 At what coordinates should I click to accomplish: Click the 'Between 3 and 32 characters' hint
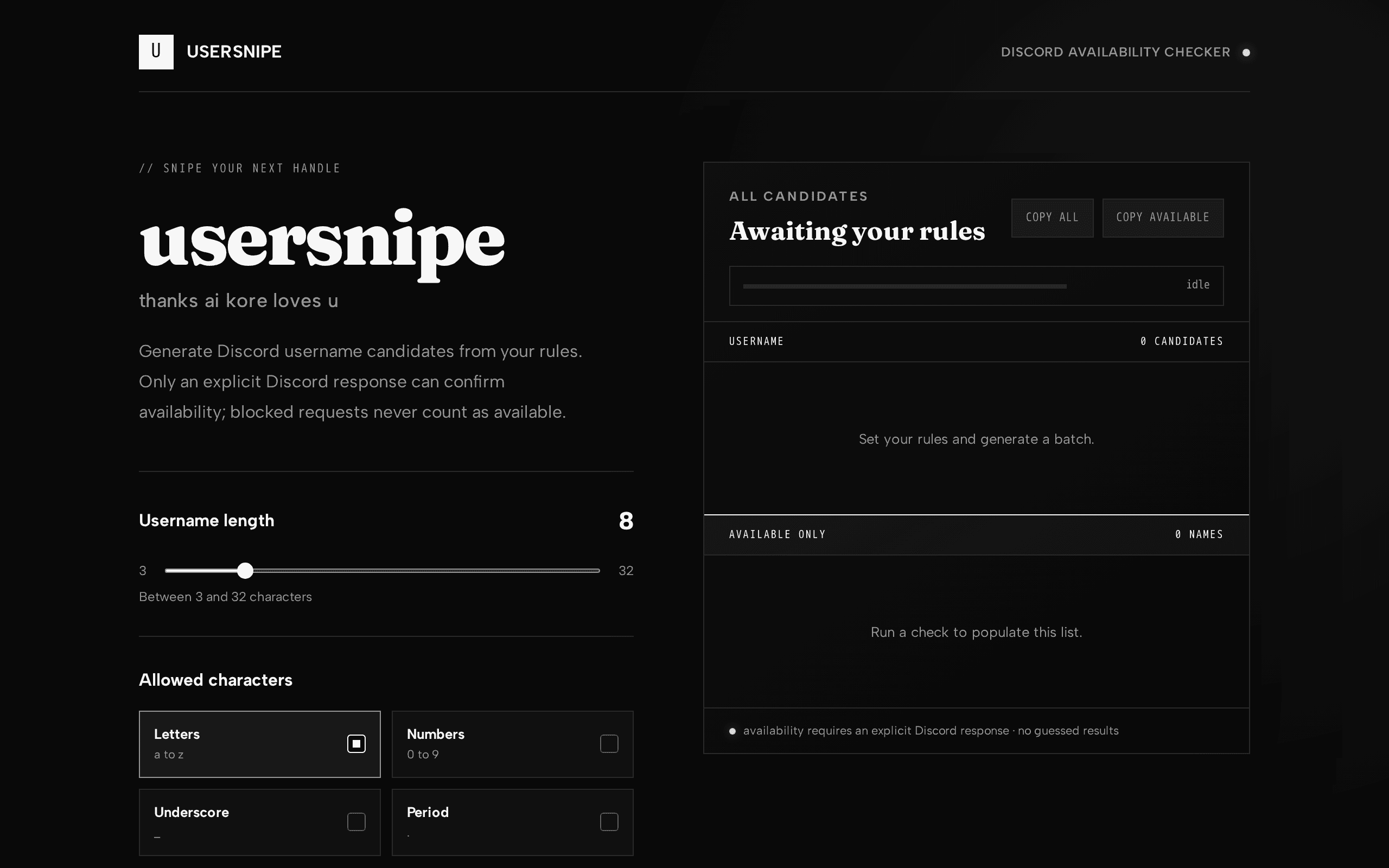[x=226, y=597]
